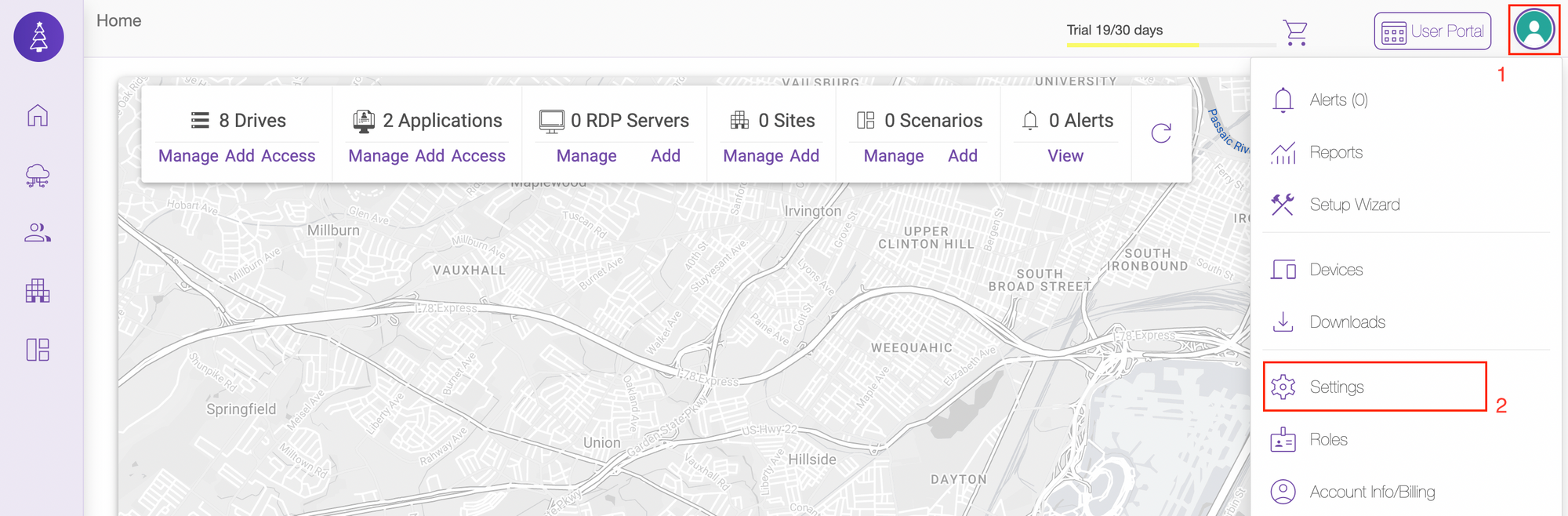Viewport: 1568px width, 516px height.
Task: Open Settings from the profile menu
Action: [x=1337, y=387]
